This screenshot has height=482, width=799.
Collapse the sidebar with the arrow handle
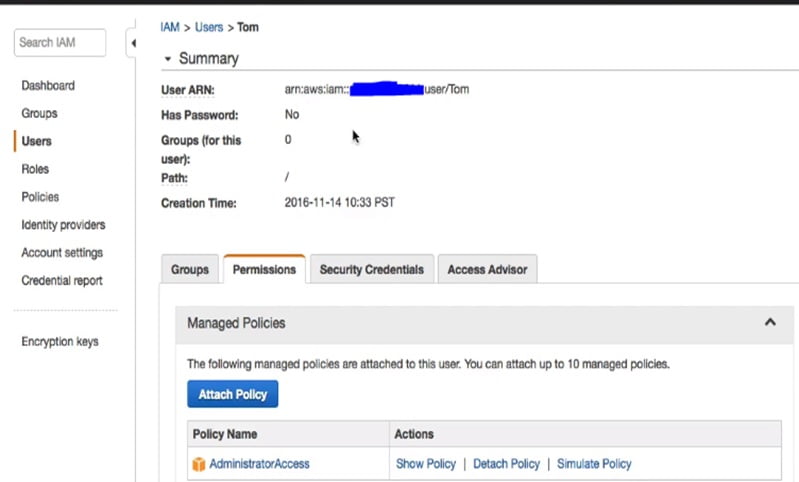132,43
